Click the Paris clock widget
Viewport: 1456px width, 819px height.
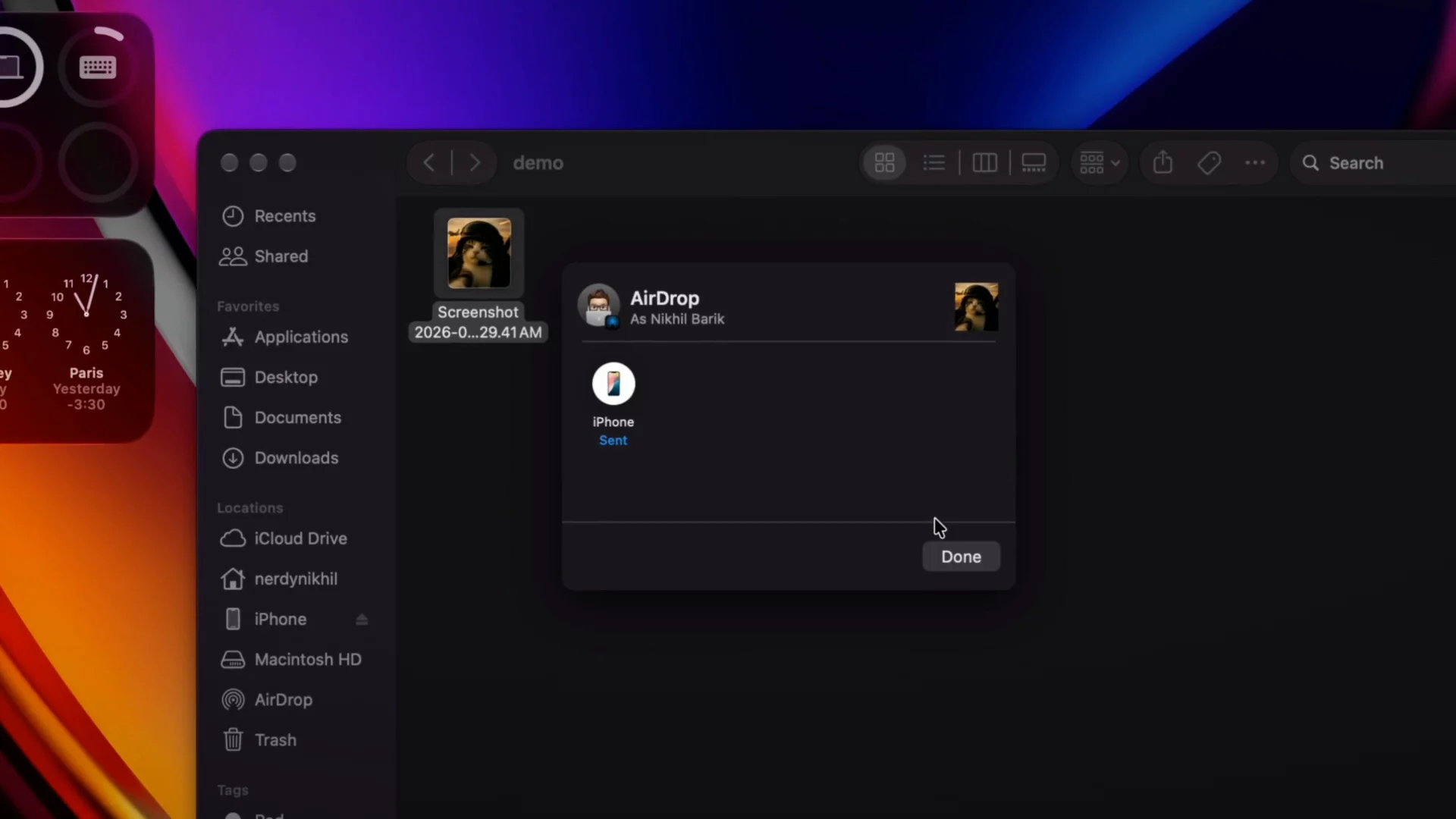pyautogui.click(x=86, y=341)
